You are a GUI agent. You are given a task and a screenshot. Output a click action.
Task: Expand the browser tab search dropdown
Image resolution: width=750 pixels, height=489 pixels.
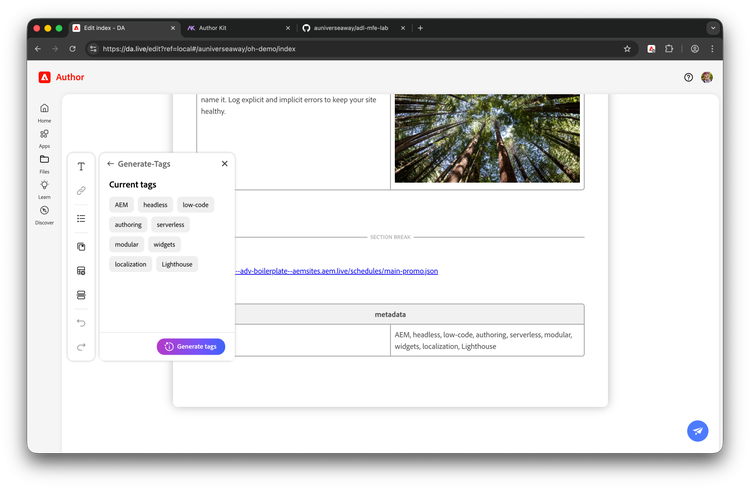pyautogui.click(x=713, y=28)
